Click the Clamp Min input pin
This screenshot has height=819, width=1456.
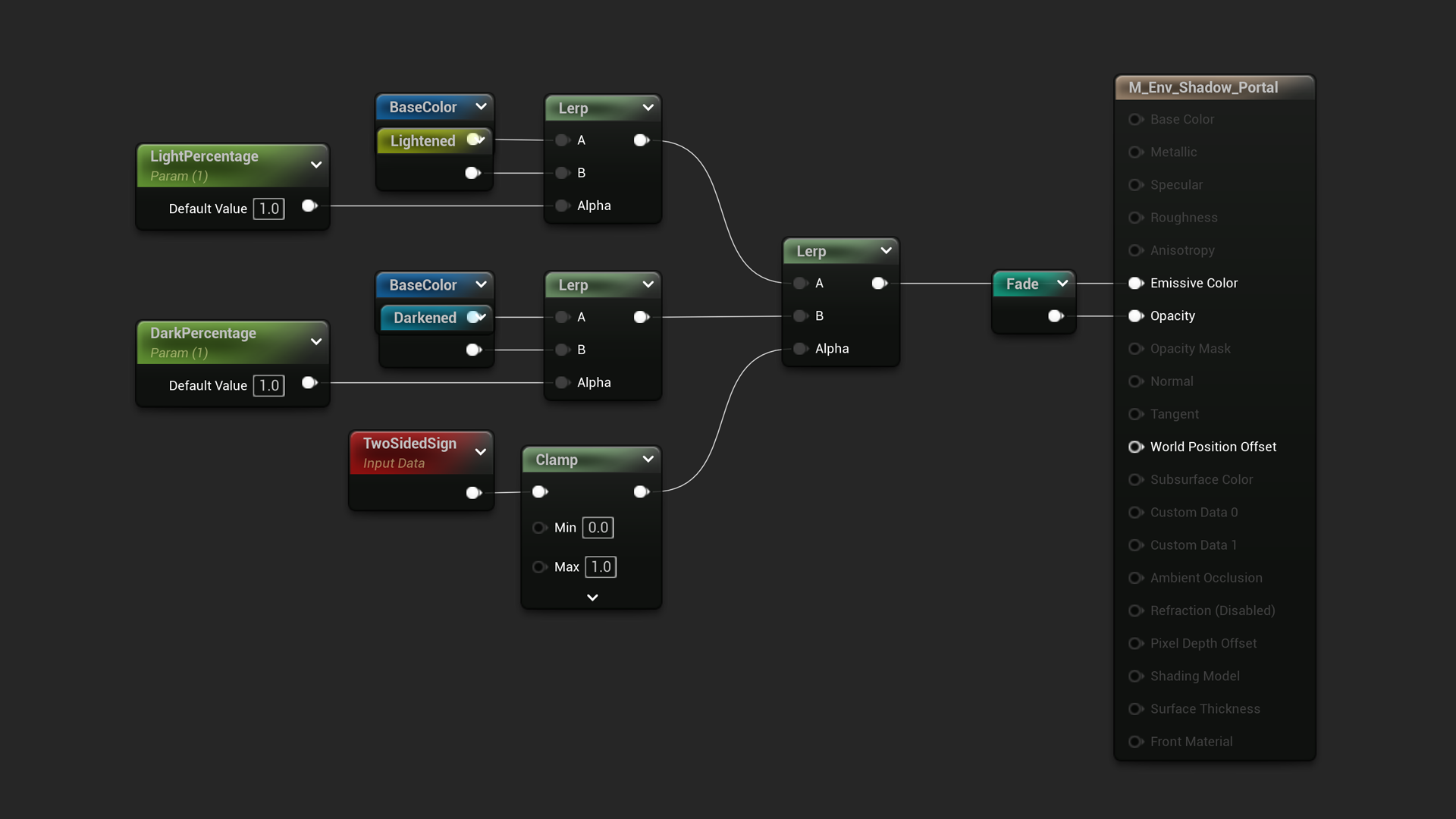(x=539, y=527)
